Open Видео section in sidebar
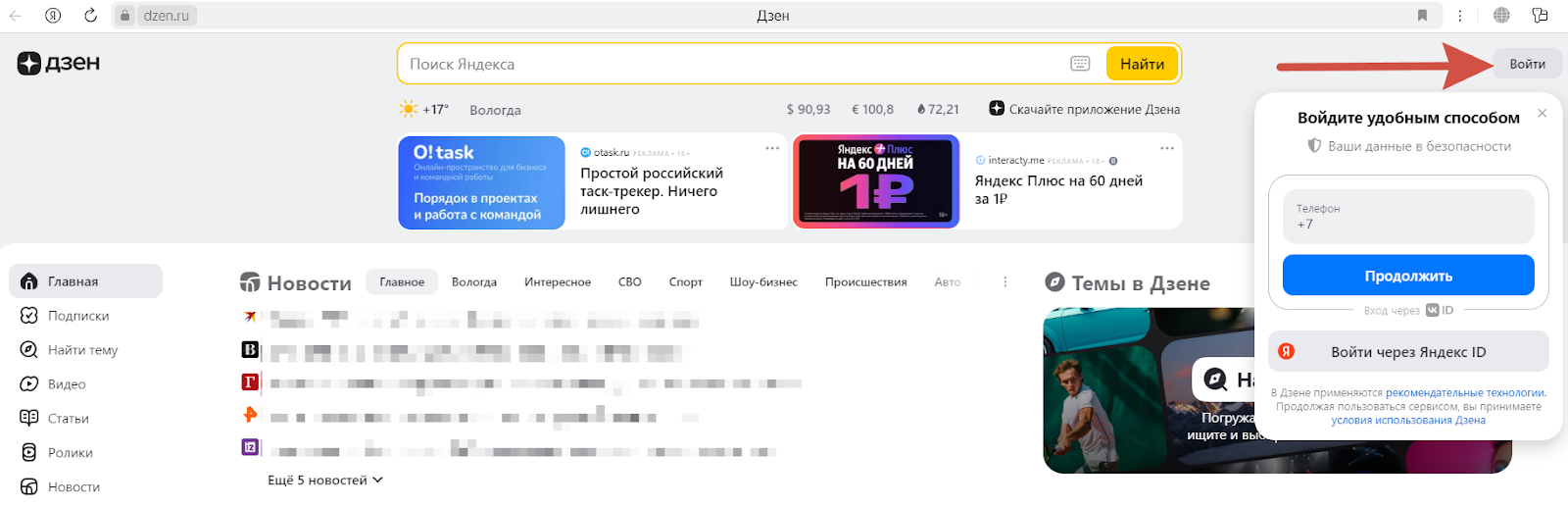Screen dimensions: 1568x507 [x=67, y=384]
